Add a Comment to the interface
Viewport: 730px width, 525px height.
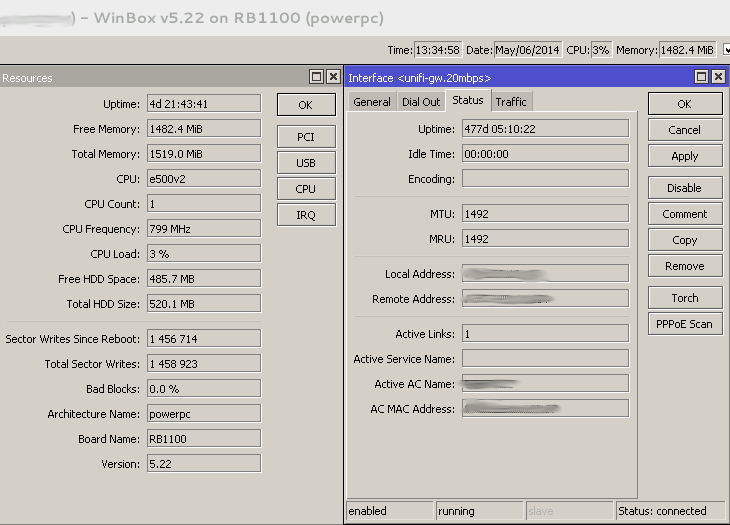pos(685,214)
